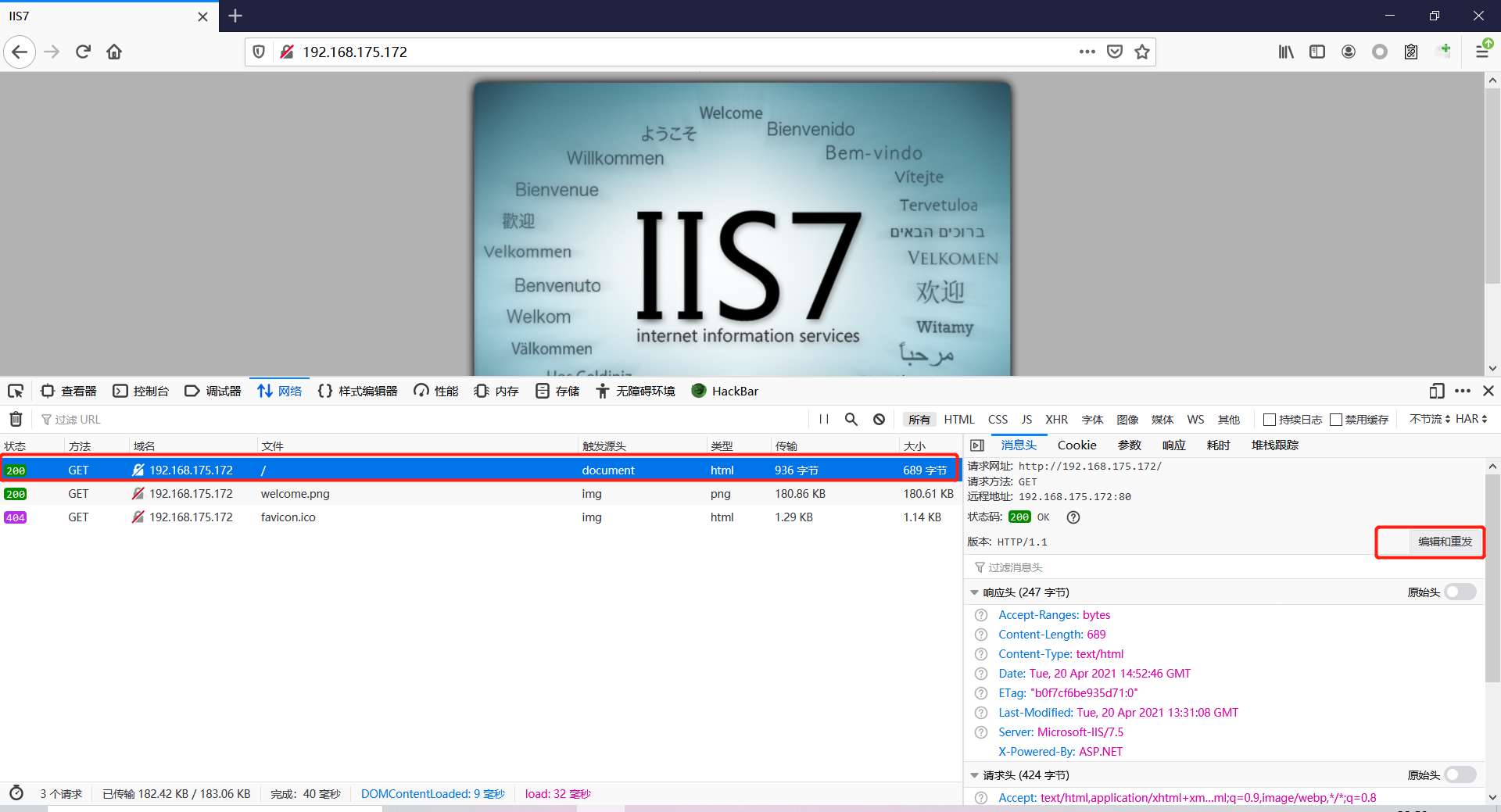1501x812 pixels.
Task: Select the favicon.ico request row
Action: 479,517
